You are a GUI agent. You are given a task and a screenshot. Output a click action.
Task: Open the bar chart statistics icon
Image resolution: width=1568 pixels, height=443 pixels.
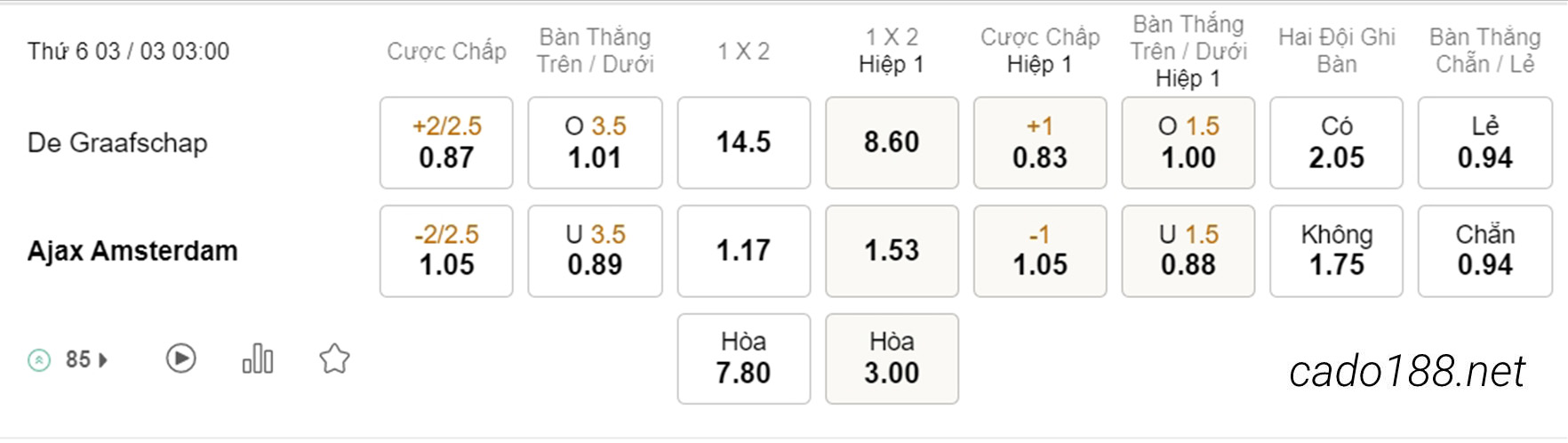click(258, 358)
